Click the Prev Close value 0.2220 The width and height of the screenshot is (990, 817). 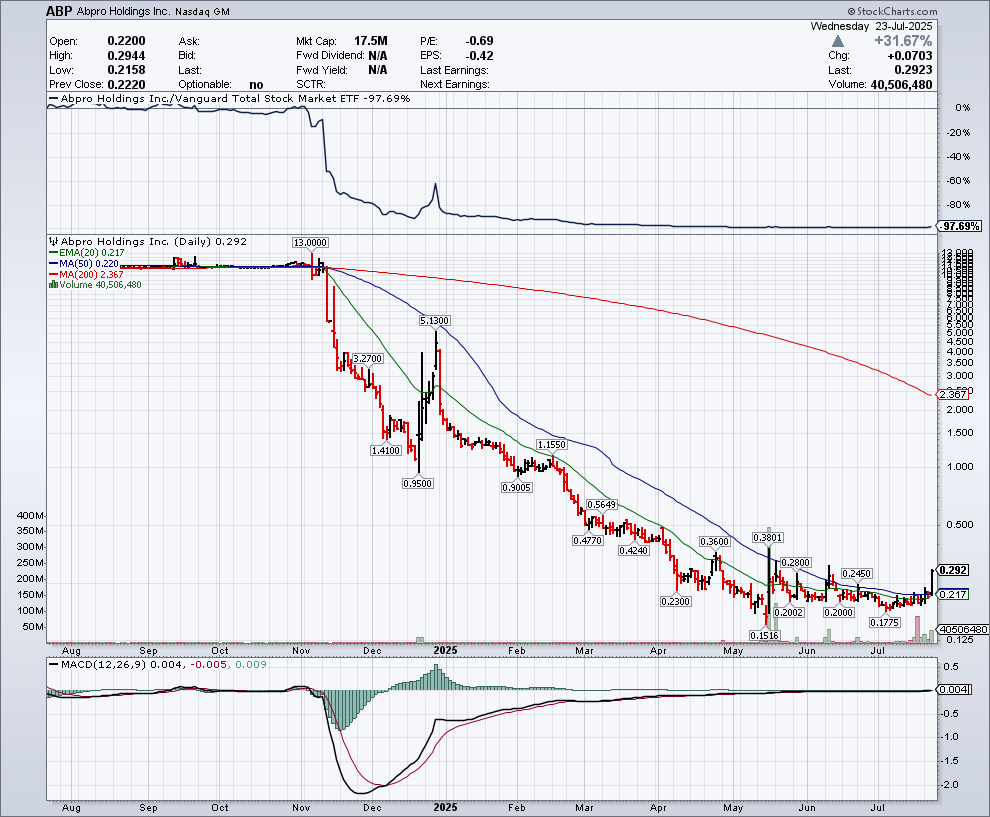[x=126, y=85]
